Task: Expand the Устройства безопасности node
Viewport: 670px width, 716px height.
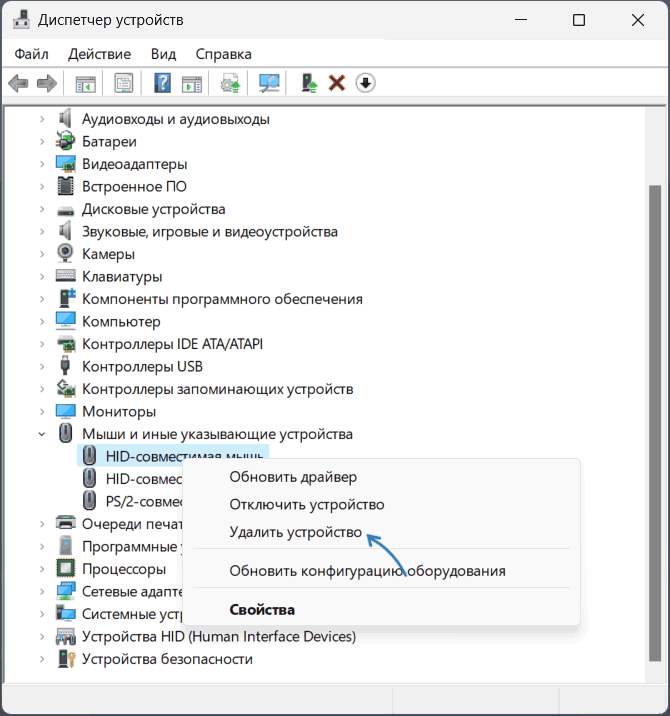Action: pyautogui.click(x=42, y=659)
